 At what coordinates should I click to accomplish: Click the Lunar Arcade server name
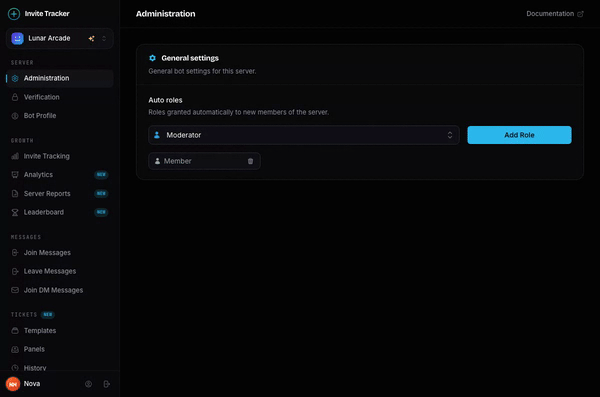point(49,38)
